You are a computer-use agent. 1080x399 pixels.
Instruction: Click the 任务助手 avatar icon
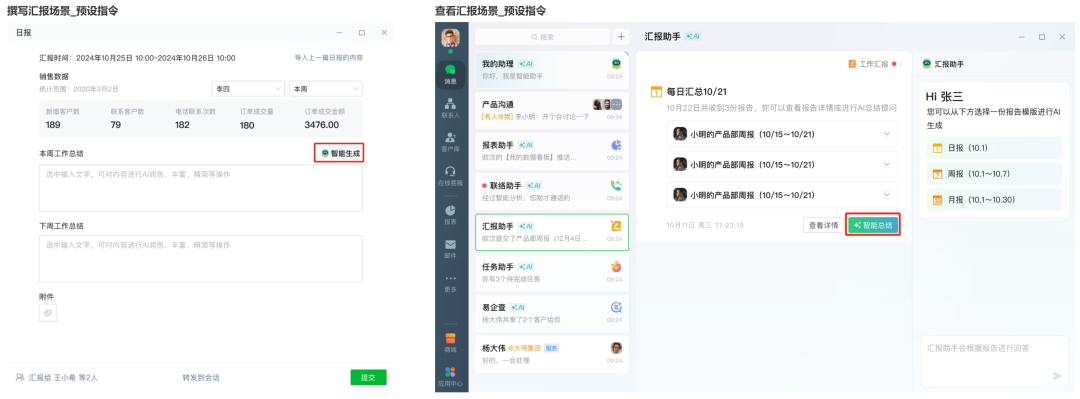[616, 266]
